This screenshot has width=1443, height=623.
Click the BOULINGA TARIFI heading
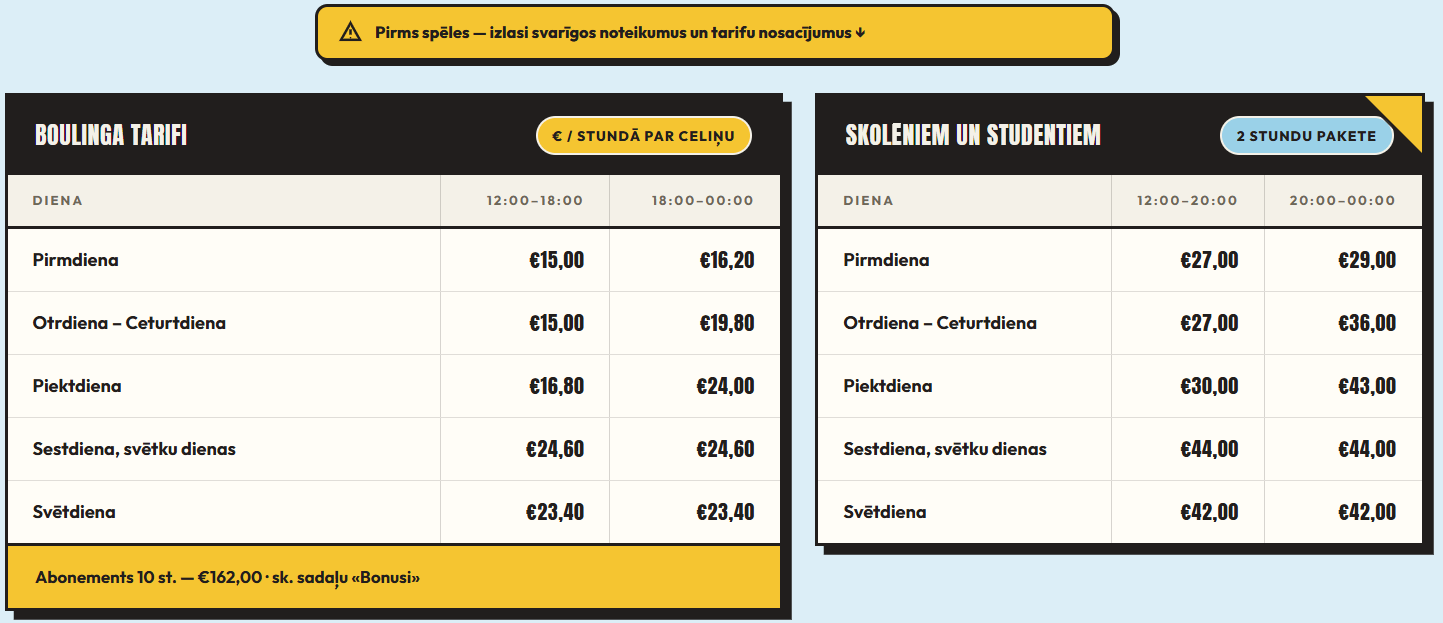[111, 135]
